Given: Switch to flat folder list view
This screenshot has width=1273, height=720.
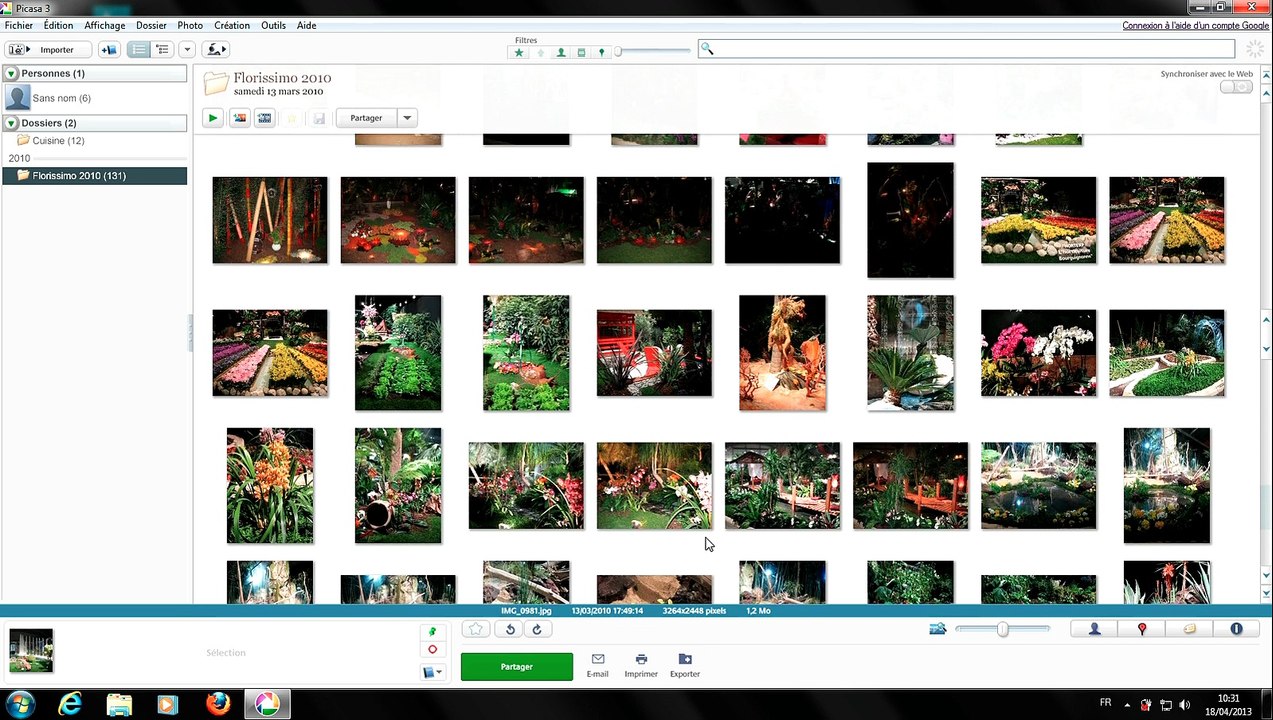Looking at the screenshot, I should coord(139,49).
